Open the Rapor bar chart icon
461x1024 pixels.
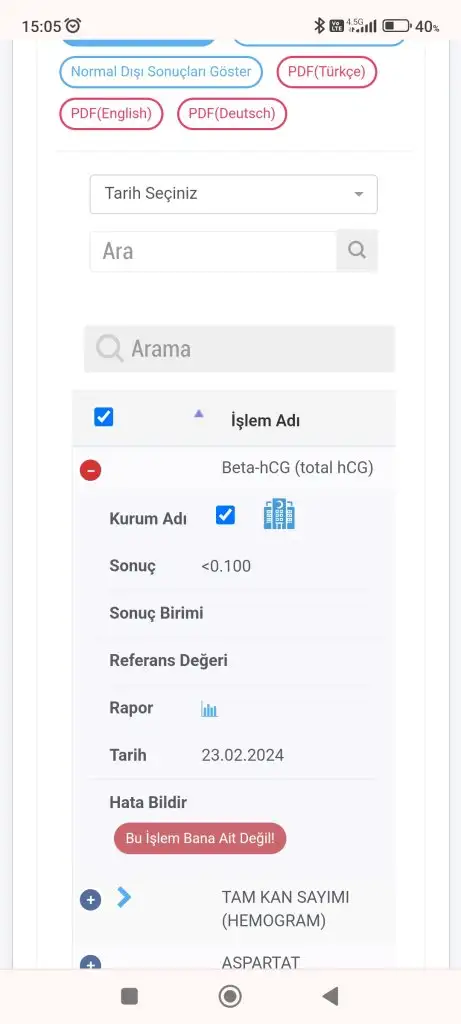[209, 709]
